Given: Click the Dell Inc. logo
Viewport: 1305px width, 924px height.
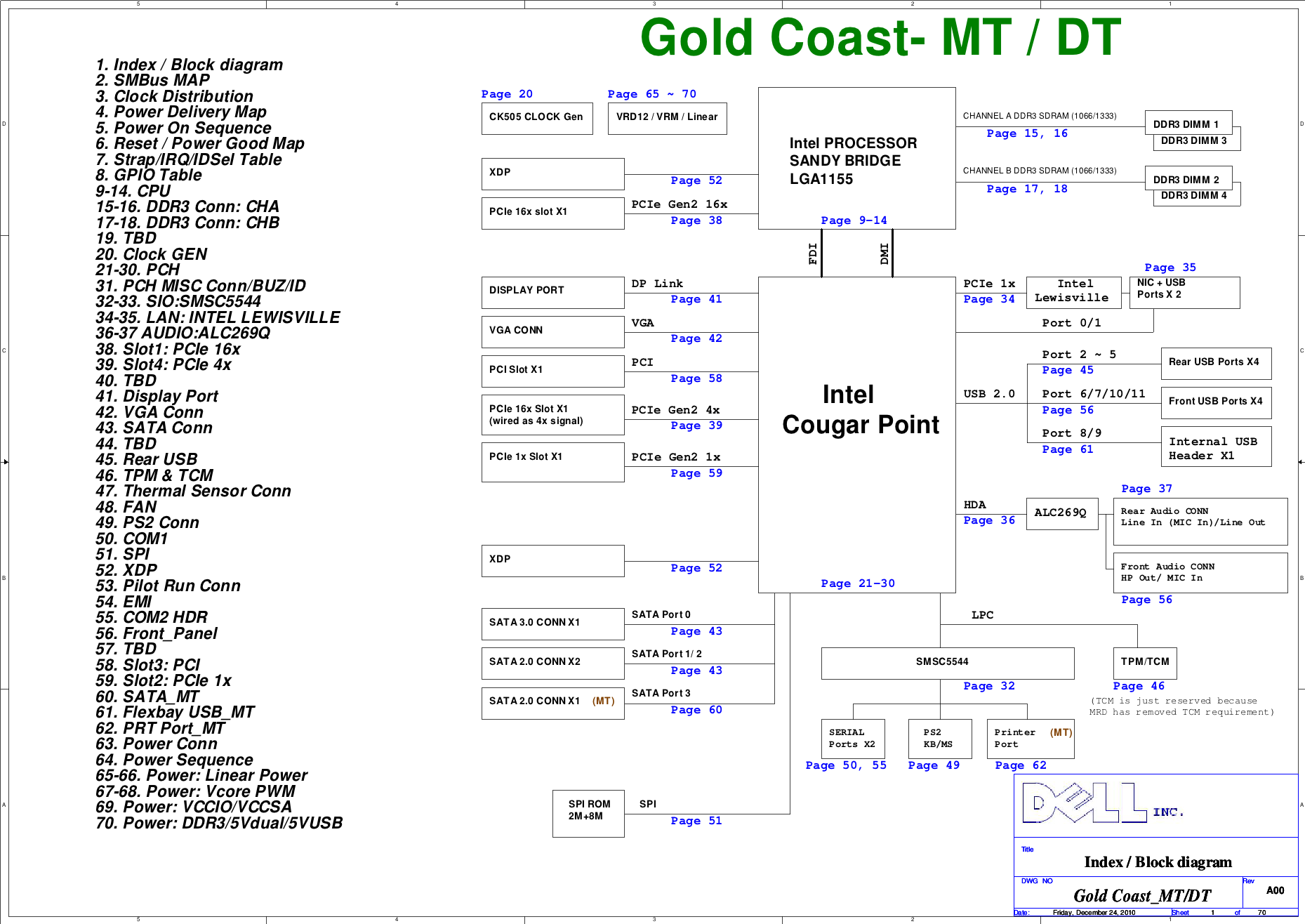Looking at the screenshot, I should coord(1102,803).
